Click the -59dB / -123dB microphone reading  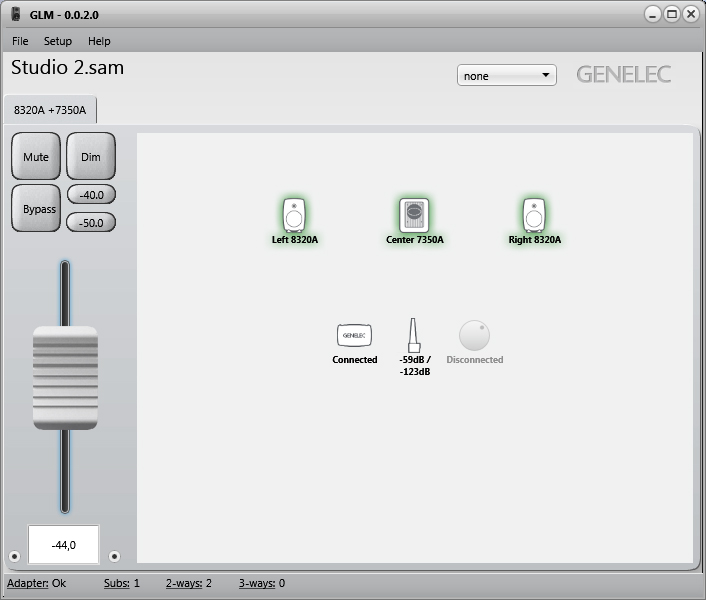click(415, 365)
